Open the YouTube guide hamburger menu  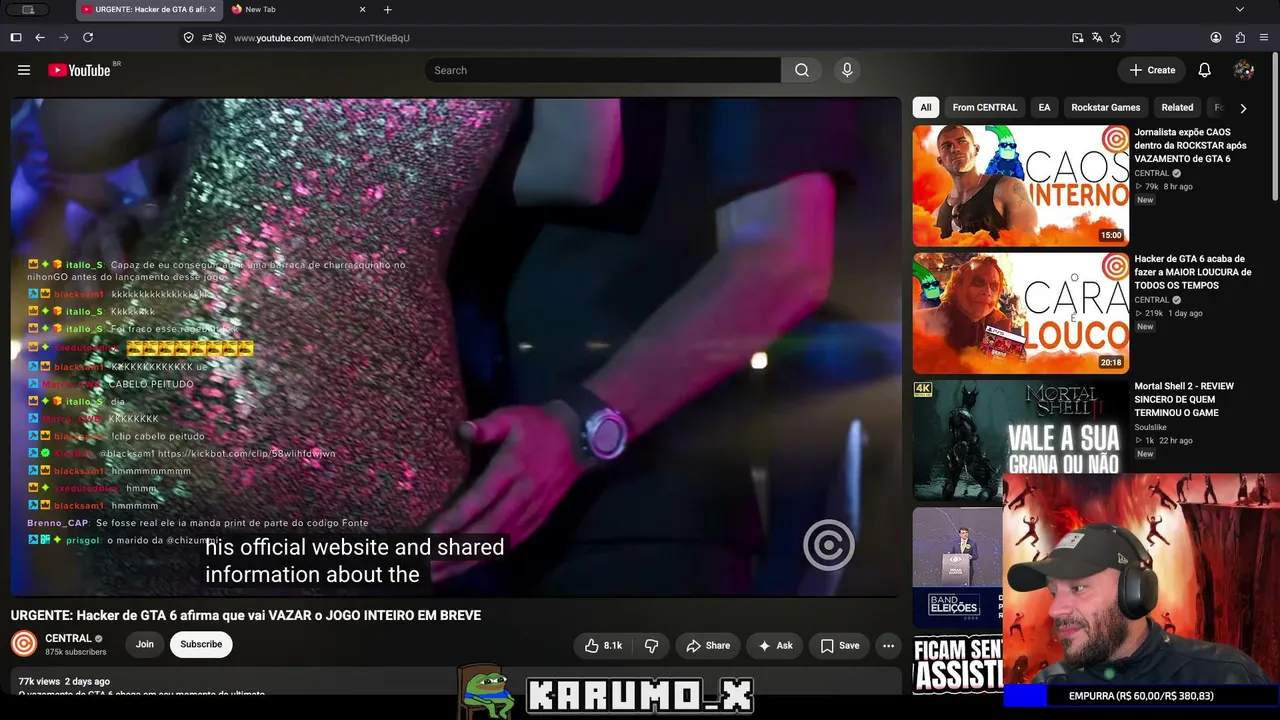coord(24,70)
